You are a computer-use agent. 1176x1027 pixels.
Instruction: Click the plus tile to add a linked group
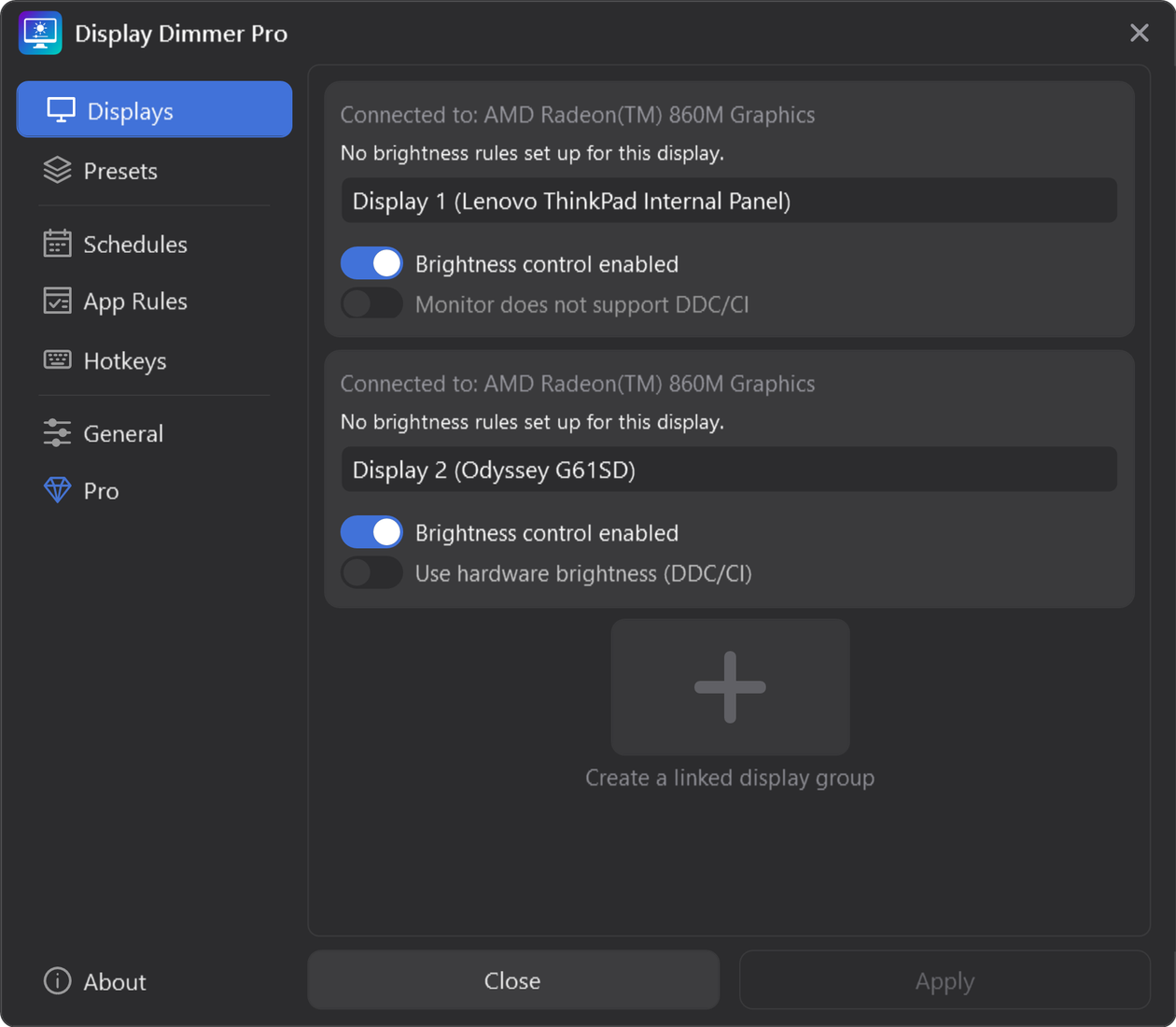[730, 687]
